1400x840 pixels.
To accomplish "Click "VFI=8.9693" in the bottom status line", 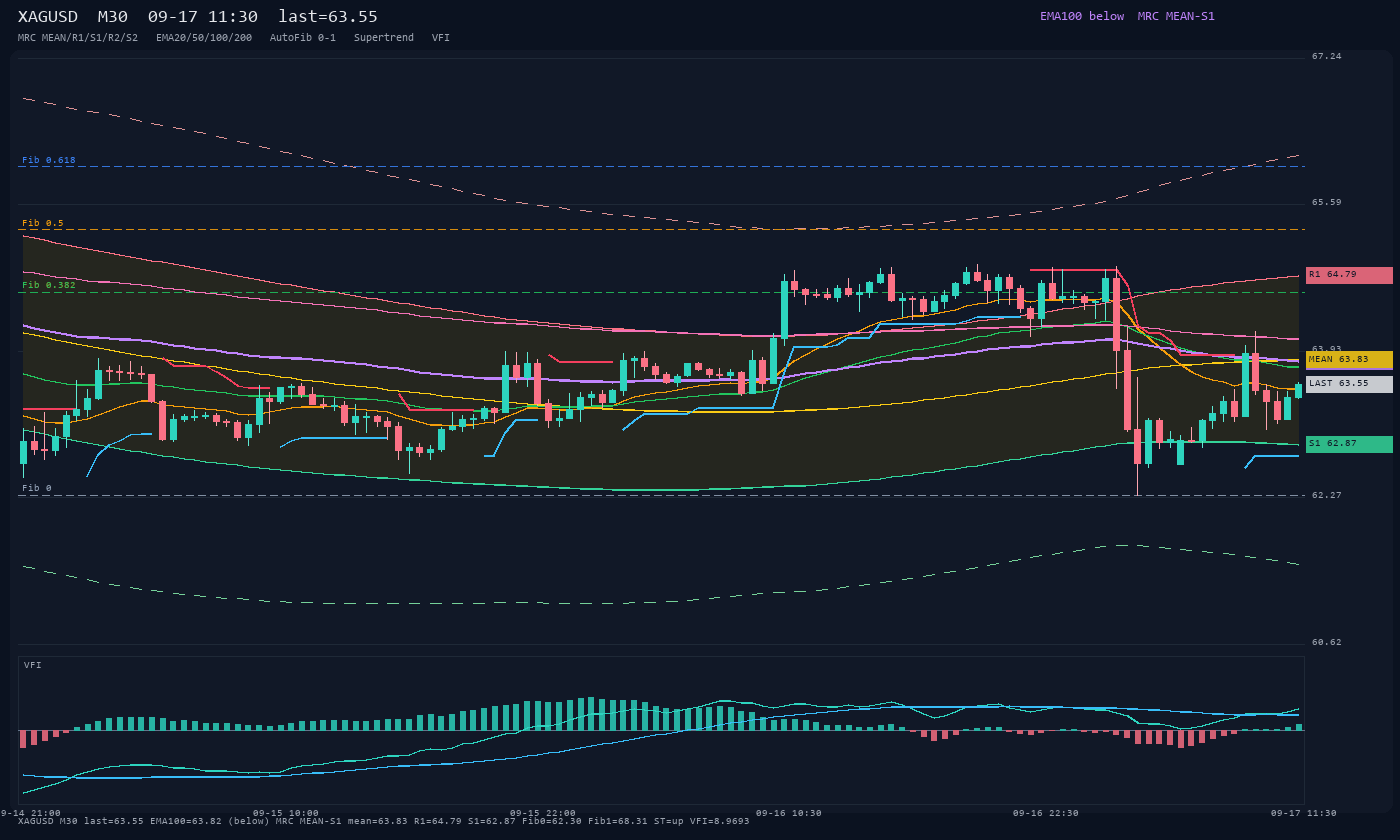I will pyautogui.click(x=720, y=821).
